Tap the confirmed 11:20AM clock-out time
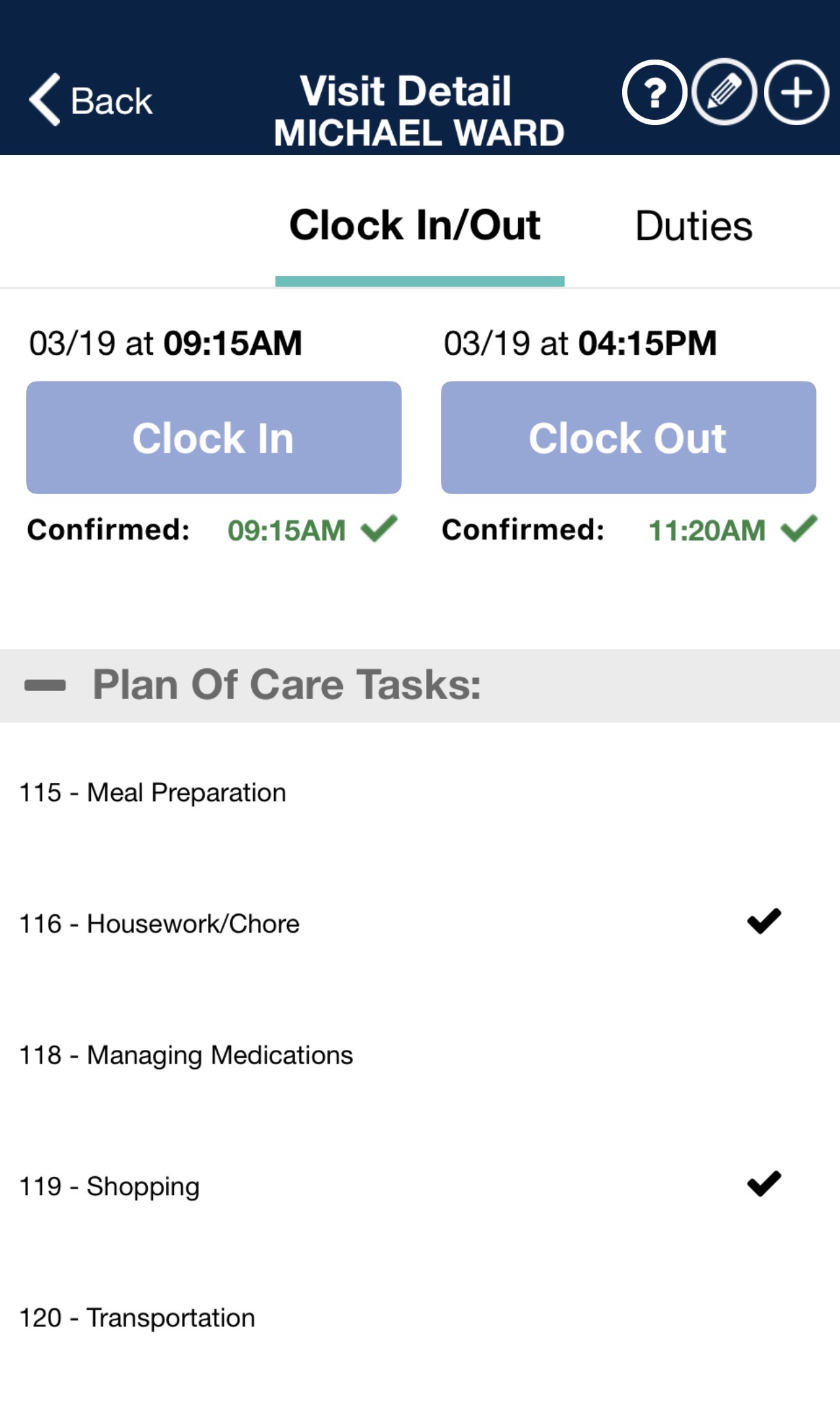 (707, 530)
